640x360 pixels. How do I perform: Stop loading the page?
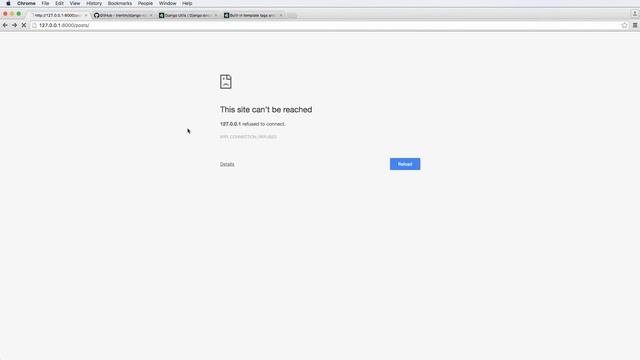pos(24,25)
